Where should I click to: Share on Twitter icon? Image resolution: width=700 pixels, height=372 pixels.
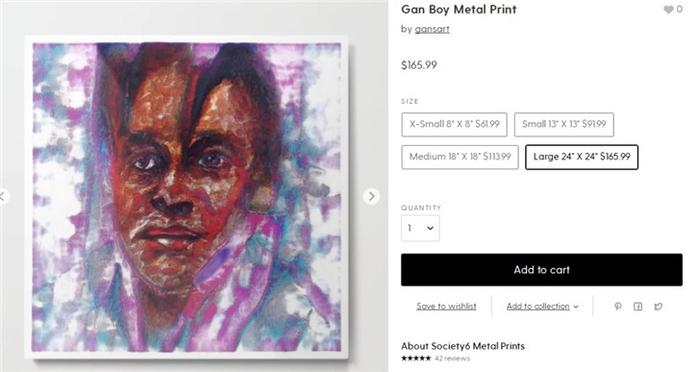pyautogui.click(x=658, y=306)
